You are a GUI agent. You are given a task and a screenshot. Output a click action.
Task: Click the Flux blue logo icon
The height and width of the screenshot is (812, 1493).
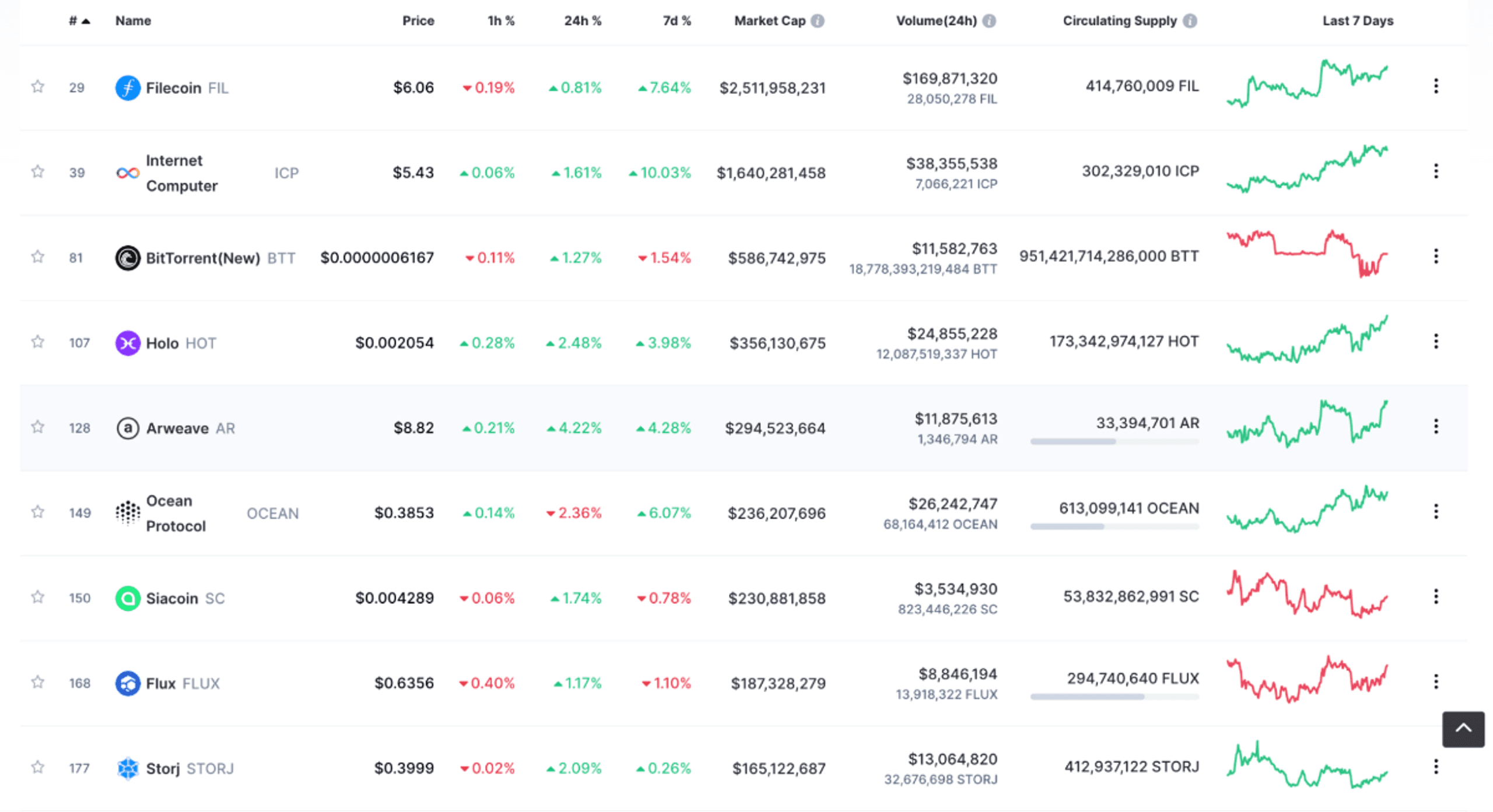(x=128, y=683)
